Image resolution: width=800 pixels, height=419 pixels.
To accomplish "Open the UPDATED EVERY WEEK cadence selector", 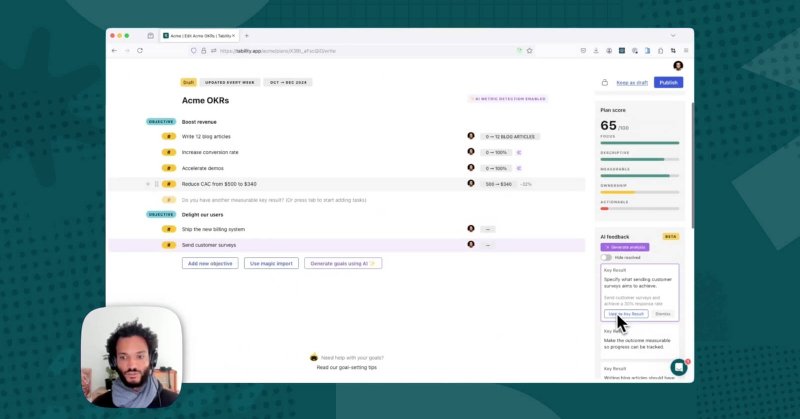I will coord(230,82).
